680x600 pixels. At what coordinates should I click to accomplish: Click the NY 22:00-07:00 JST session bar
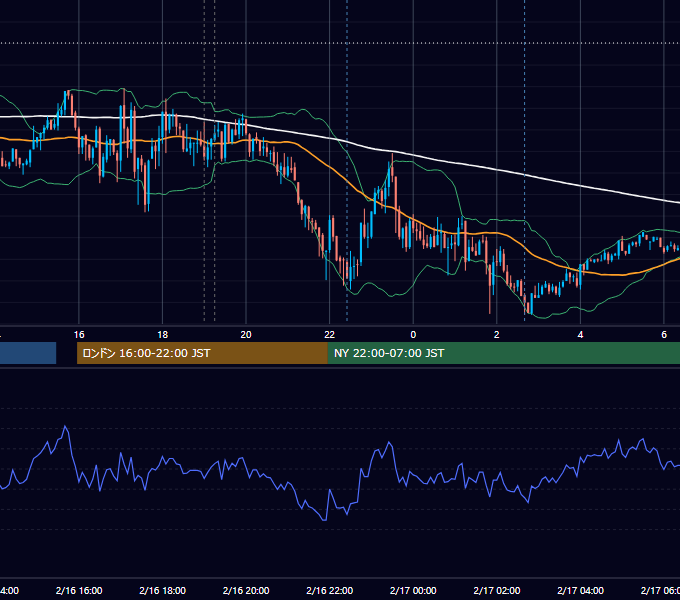tap(503, 353)
